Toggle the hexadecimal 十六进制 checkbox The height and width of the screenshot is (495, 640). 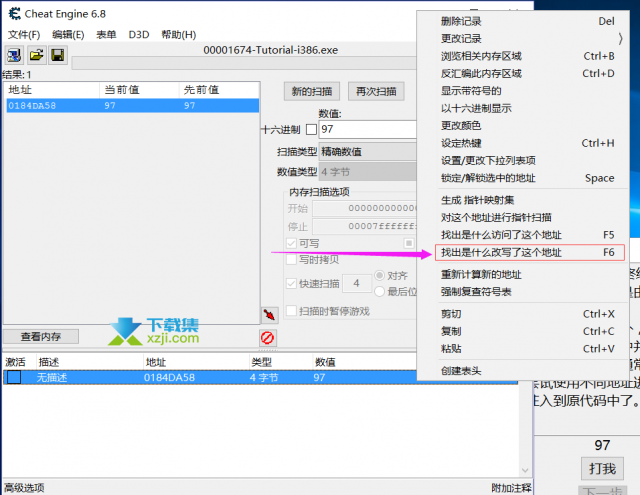(x=311, y=129)
